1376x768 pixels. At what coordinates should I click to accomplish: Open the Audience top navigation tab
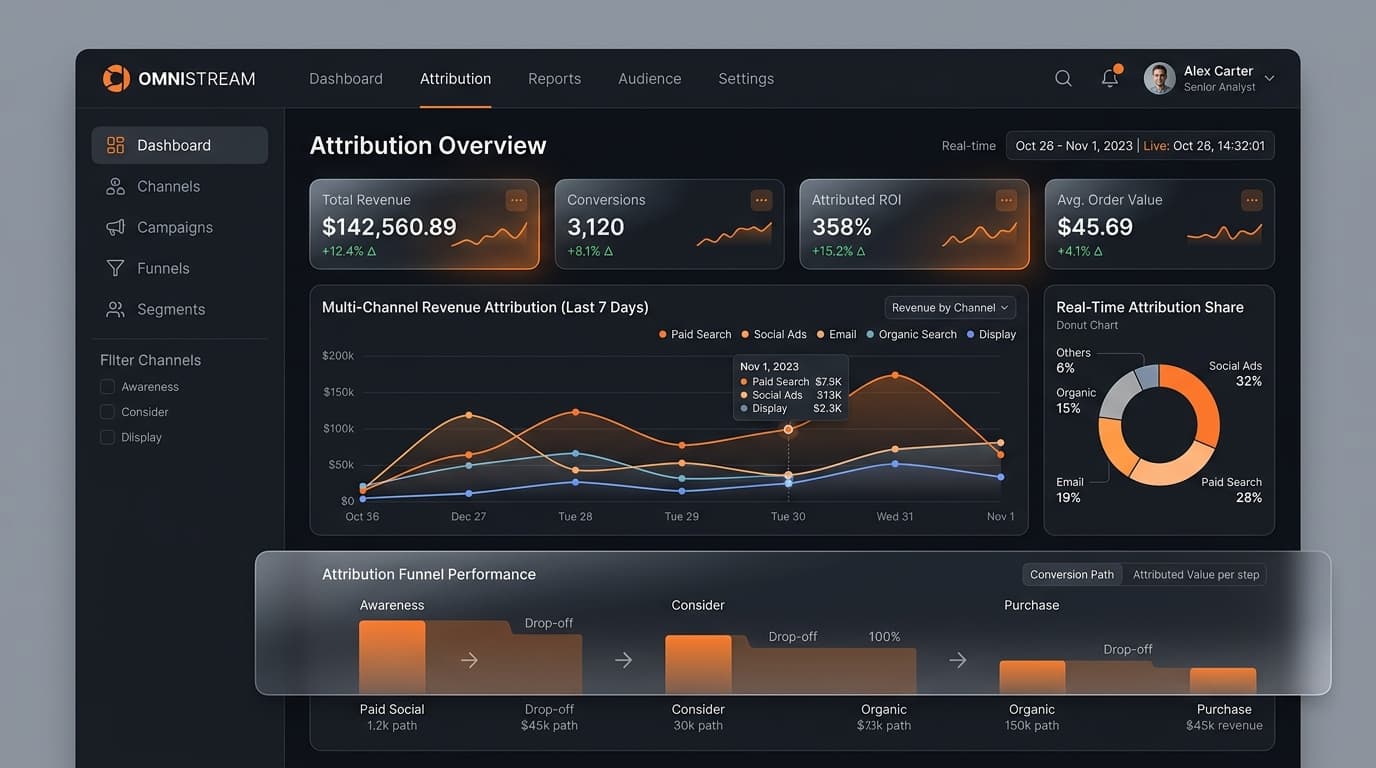pos(649,78)
